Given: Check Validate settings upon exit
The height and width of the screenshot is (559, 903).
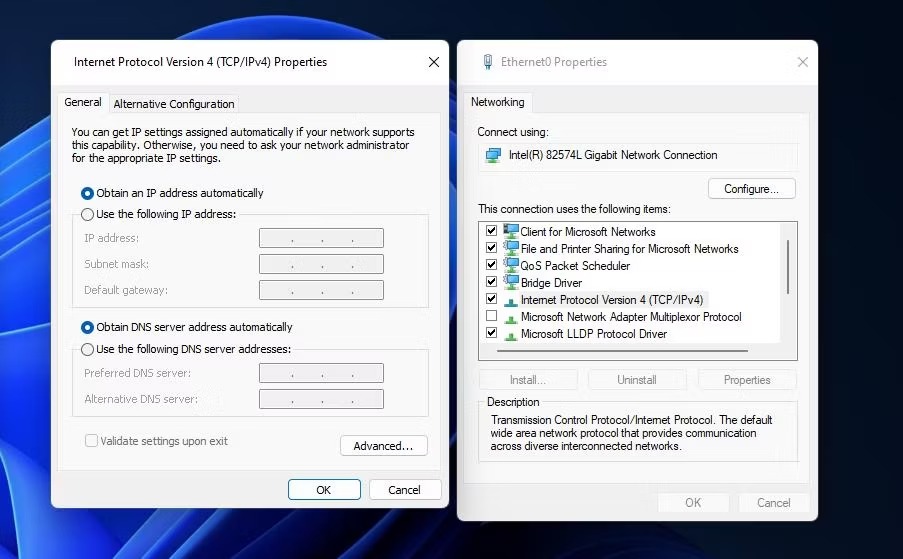Looking at the screenshot, I should tap(91, 441).
